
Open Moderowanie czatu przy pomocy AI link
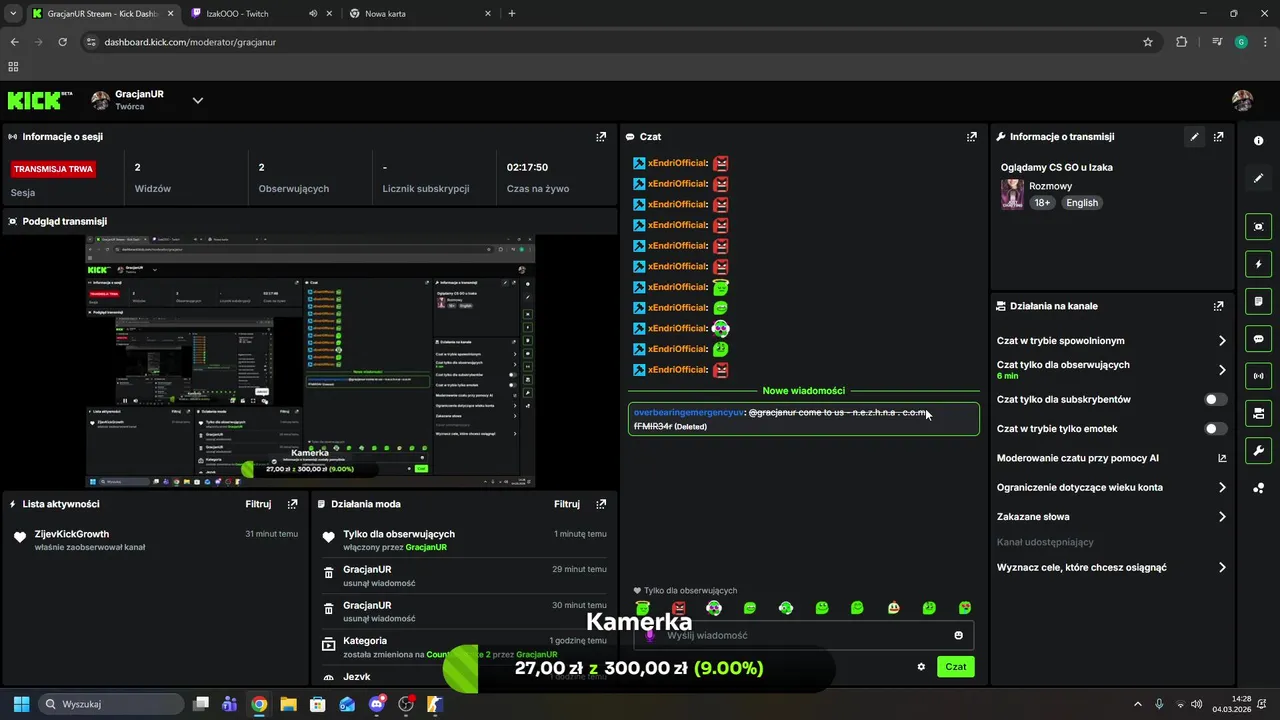point(1222,458)
